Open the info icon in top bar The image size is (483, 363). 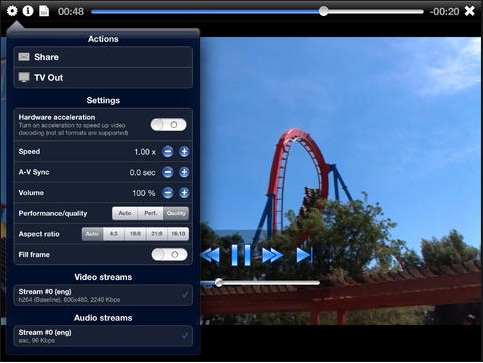pyautogui.click(x=28, y=11)
